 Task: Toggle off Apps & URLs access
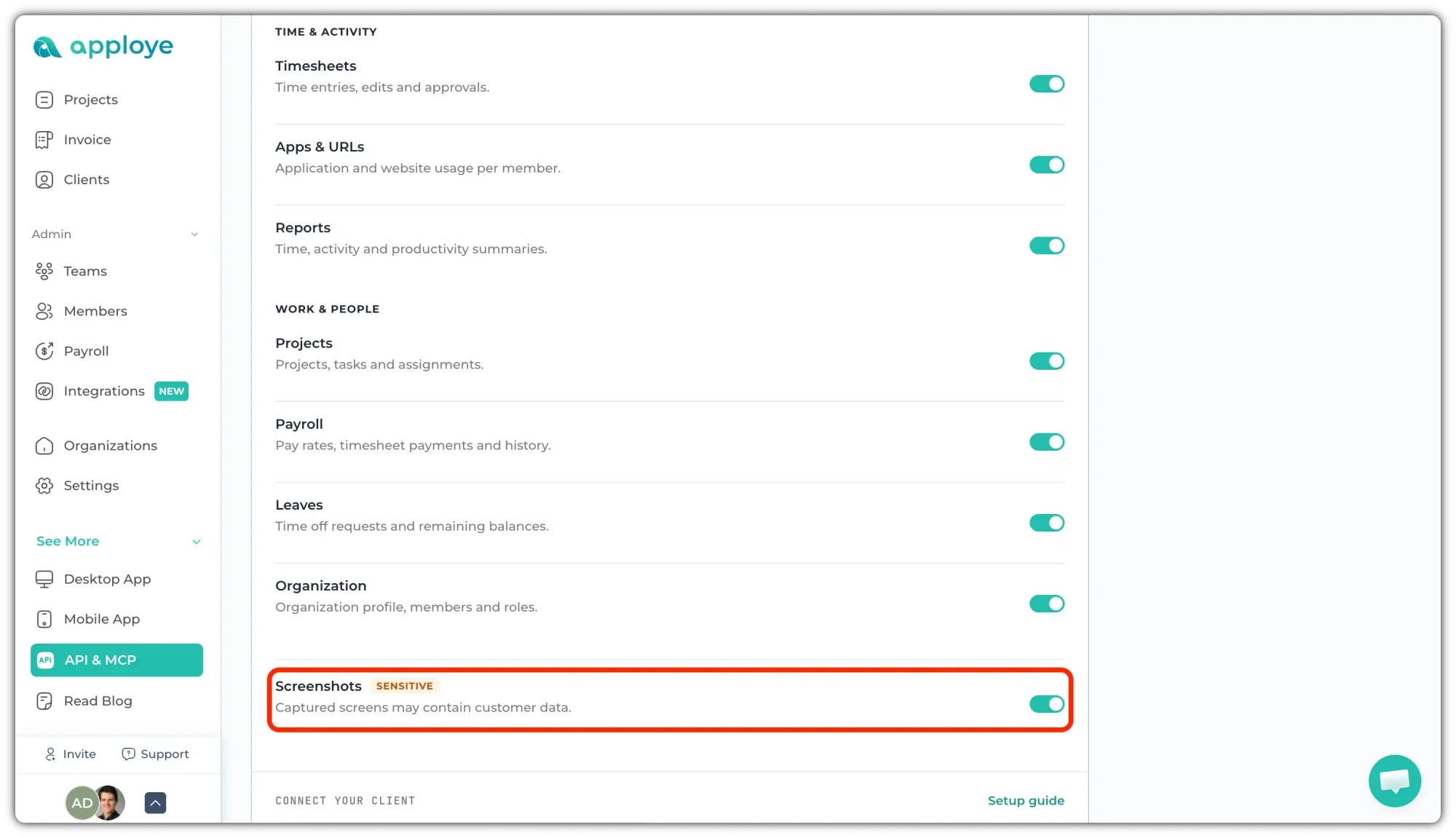(1047, 165)
